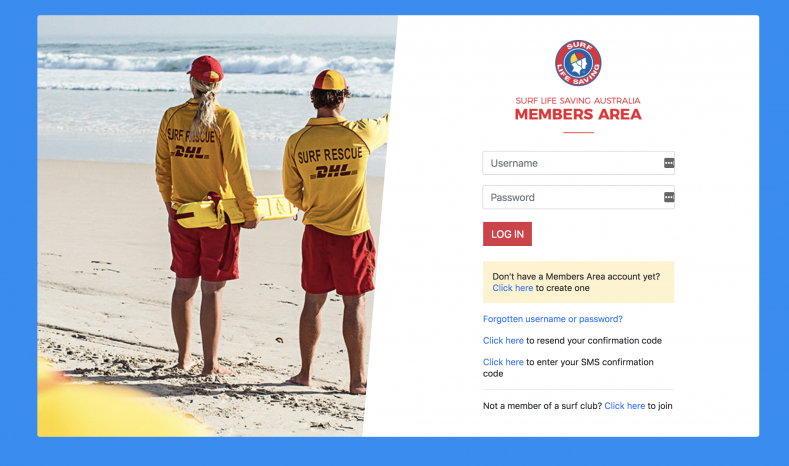Follow 'Click here' to create an account
Screen dimensions: 789x466
pyautogui.click(x=512, y=288)
